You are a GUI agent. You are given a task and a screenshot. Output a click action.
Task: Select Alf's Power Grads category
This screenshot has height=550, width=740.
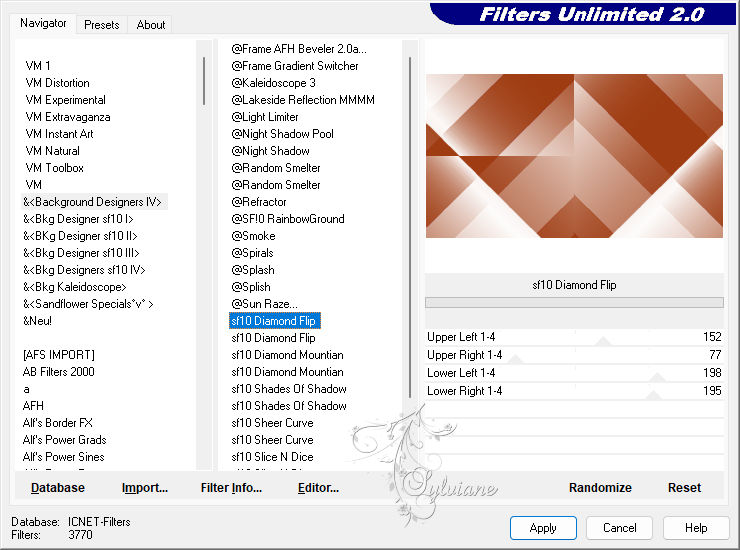click(64, 440)
